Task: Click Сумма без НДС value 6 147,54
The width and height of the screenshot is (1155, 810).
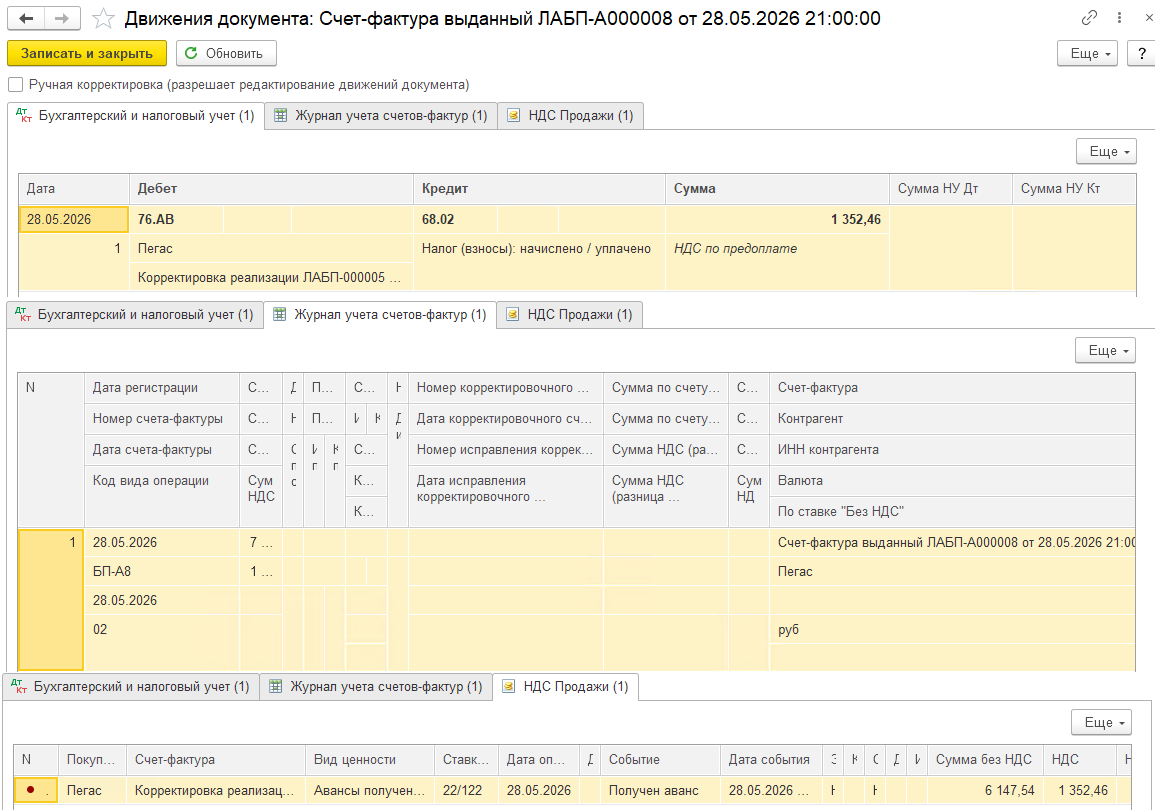Action: [984, 790]
